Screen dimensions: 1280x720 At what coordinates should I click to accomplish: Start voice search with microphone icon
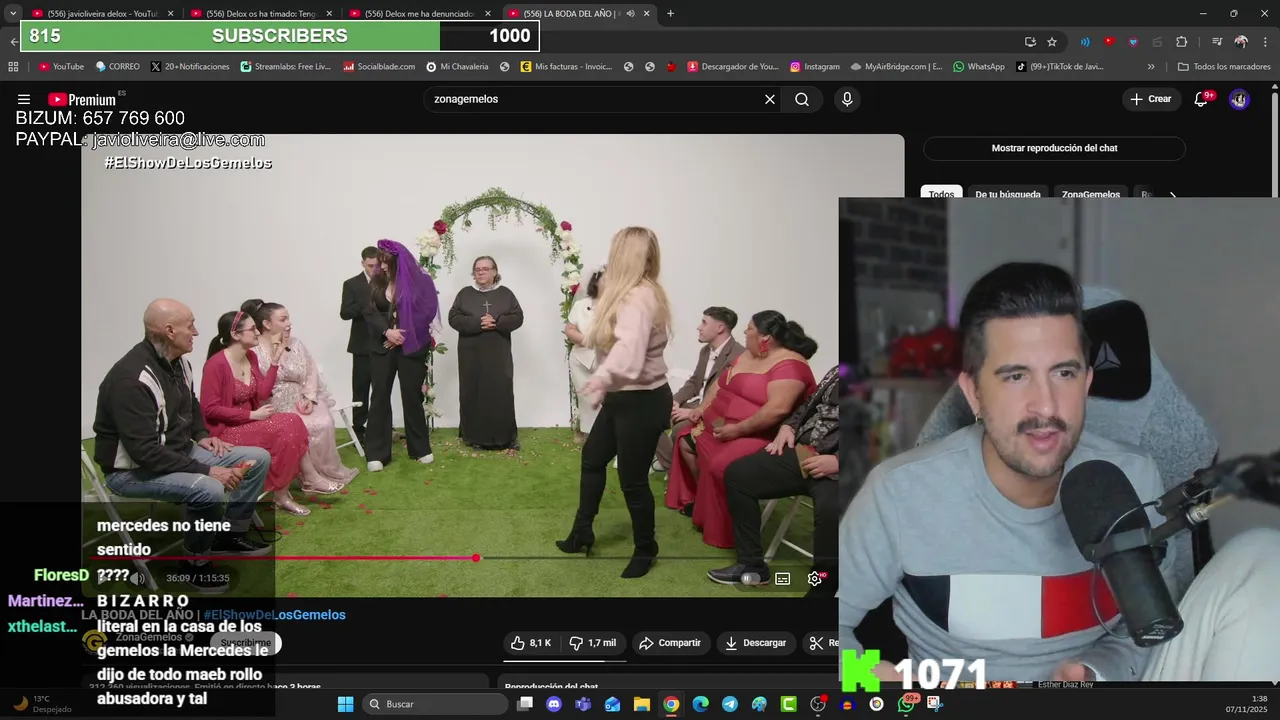[x=847, y=99]
